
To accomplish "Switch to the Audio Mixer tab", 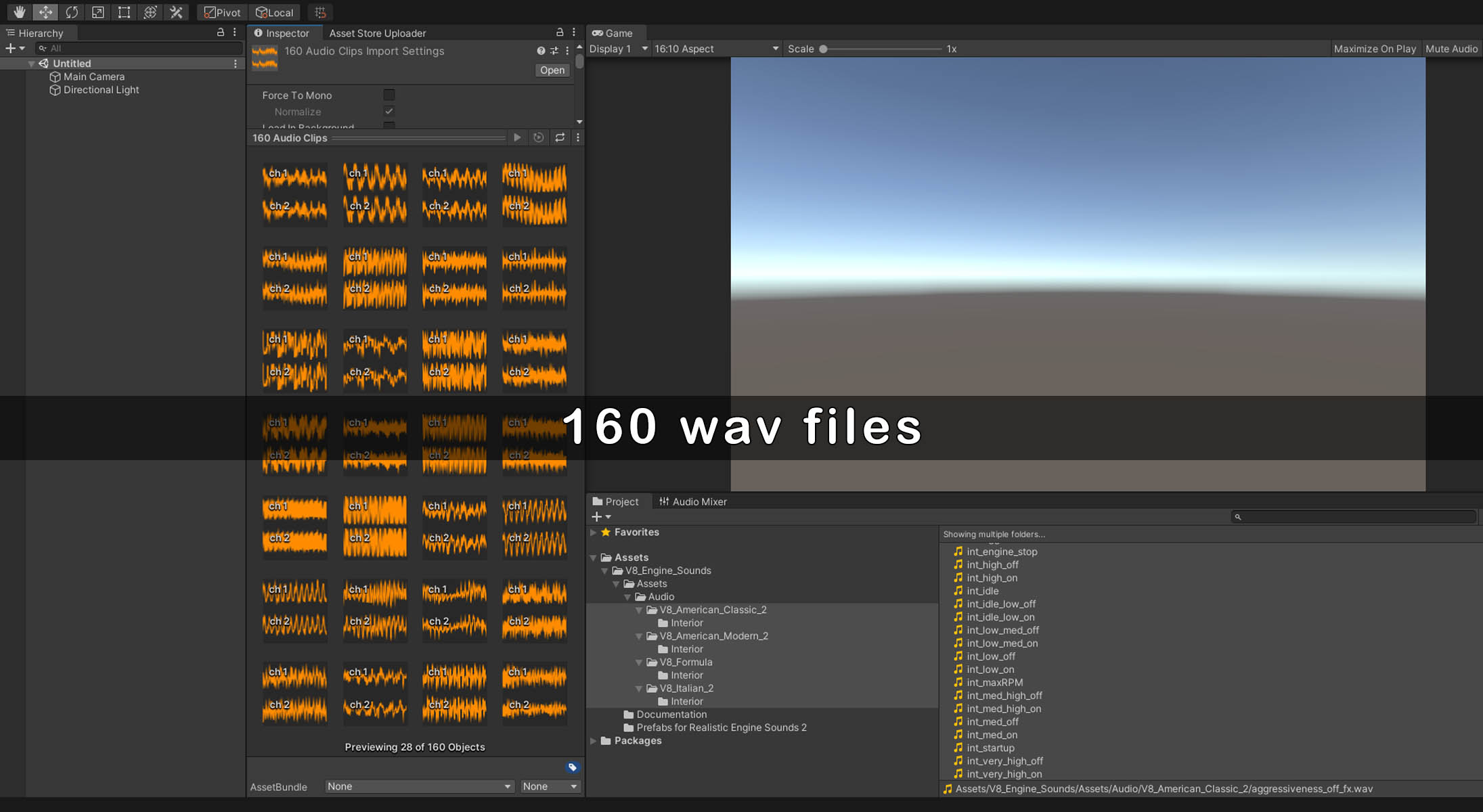I will point(692,501).
